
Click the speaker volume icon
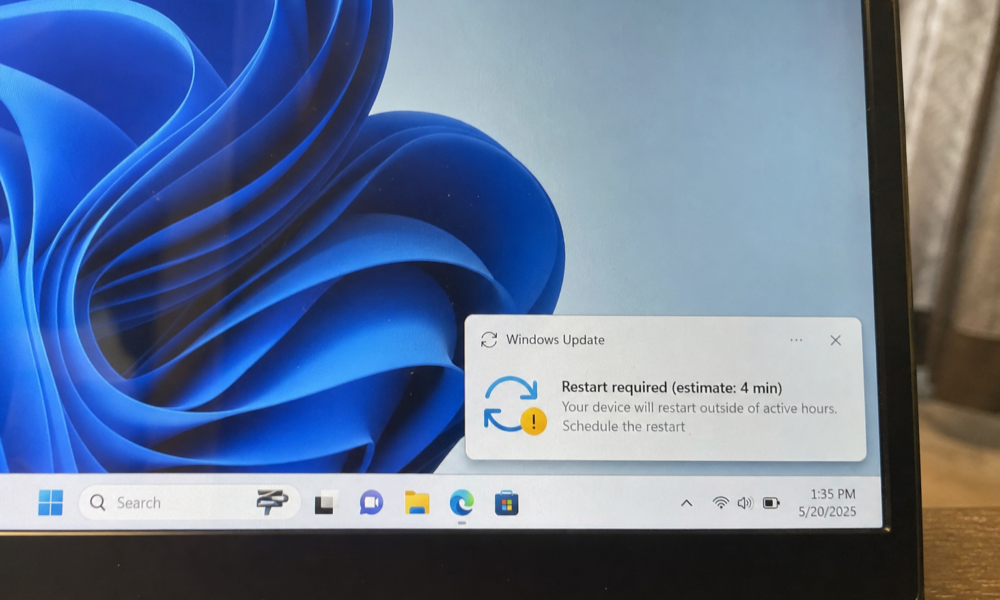coord(745,503)
